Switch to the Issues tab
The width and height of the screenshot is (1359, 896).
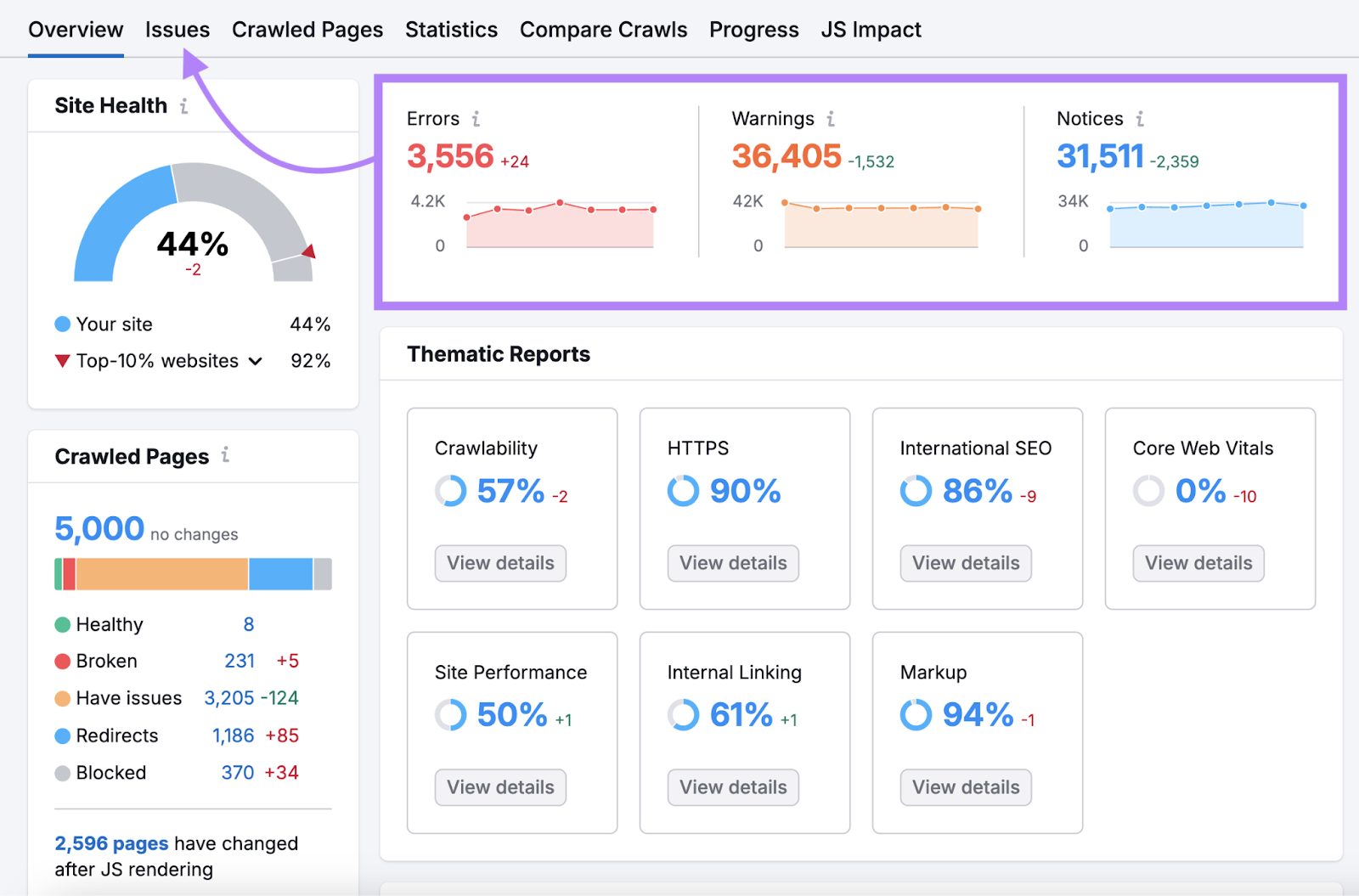(x=178, y=29)
